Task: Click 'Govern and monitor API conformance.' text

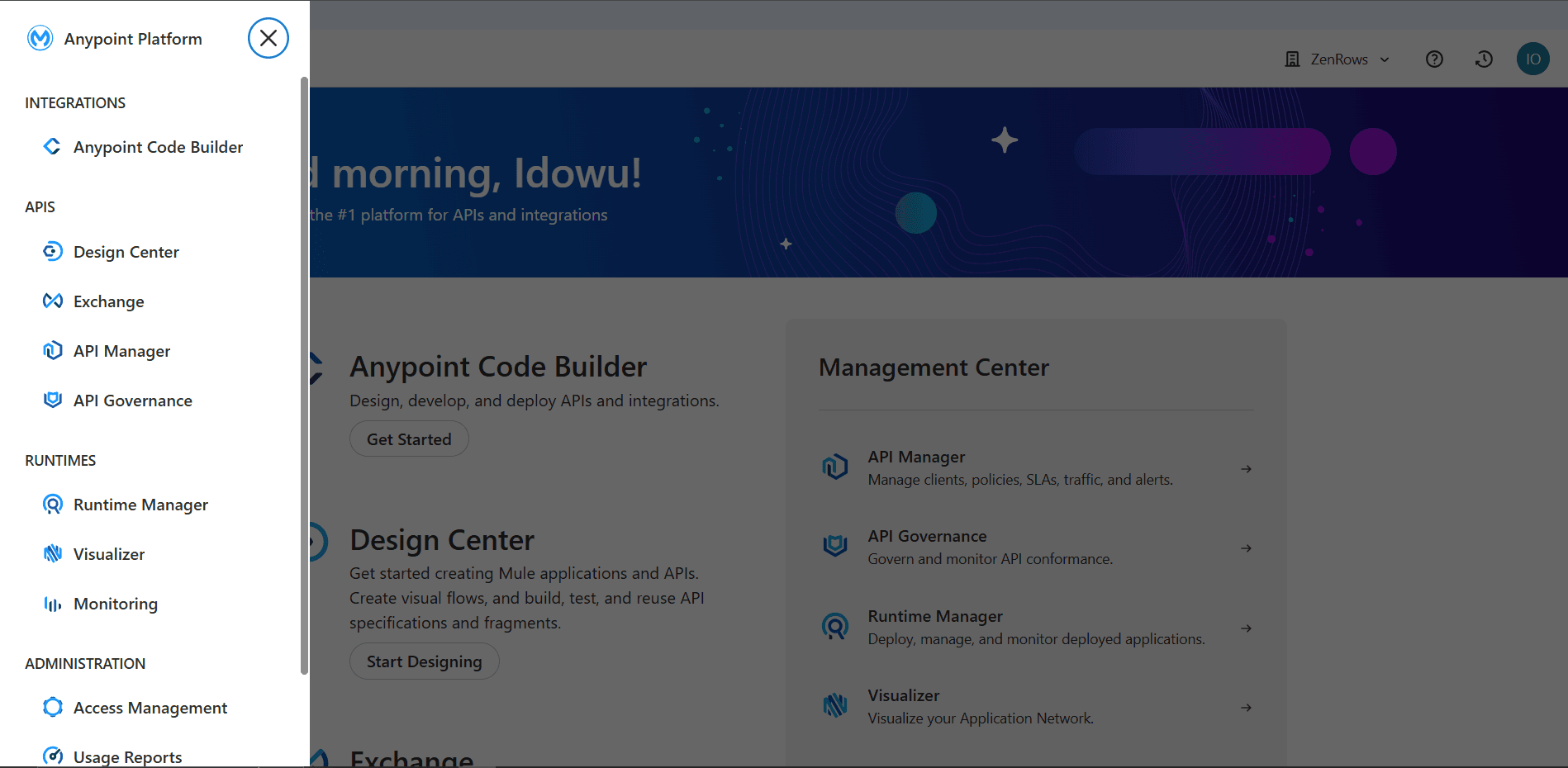Action: (x=990, y=559)
